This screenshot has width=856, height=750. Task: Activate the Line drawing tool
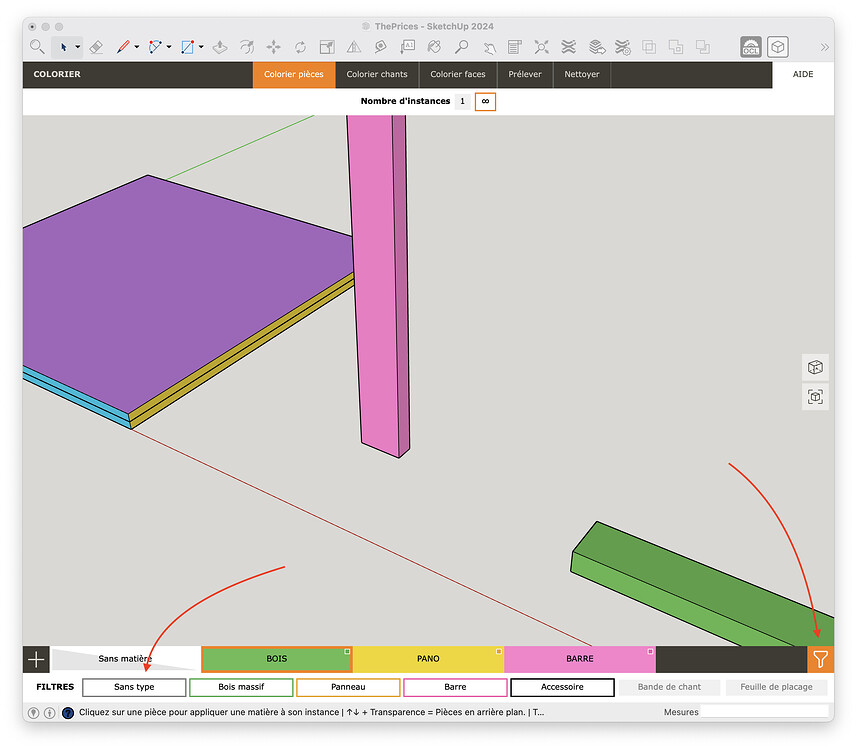(121, 46)
